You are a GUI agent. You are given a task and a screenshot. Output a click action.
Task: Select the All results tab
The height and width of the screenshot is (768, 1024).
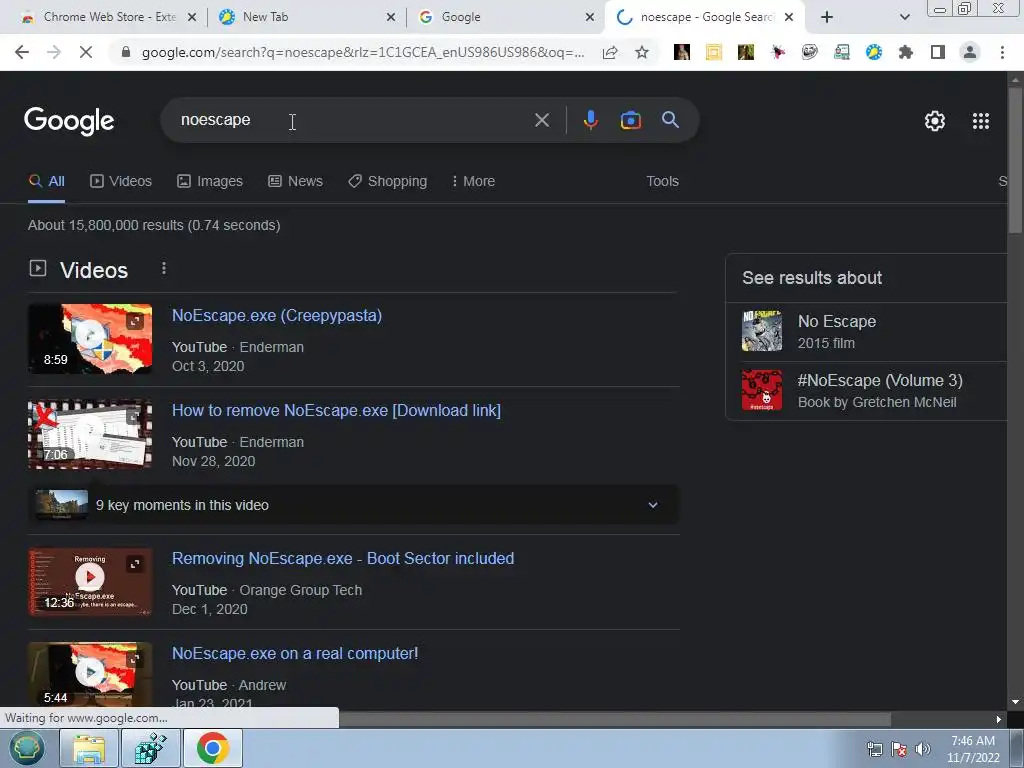46,181
